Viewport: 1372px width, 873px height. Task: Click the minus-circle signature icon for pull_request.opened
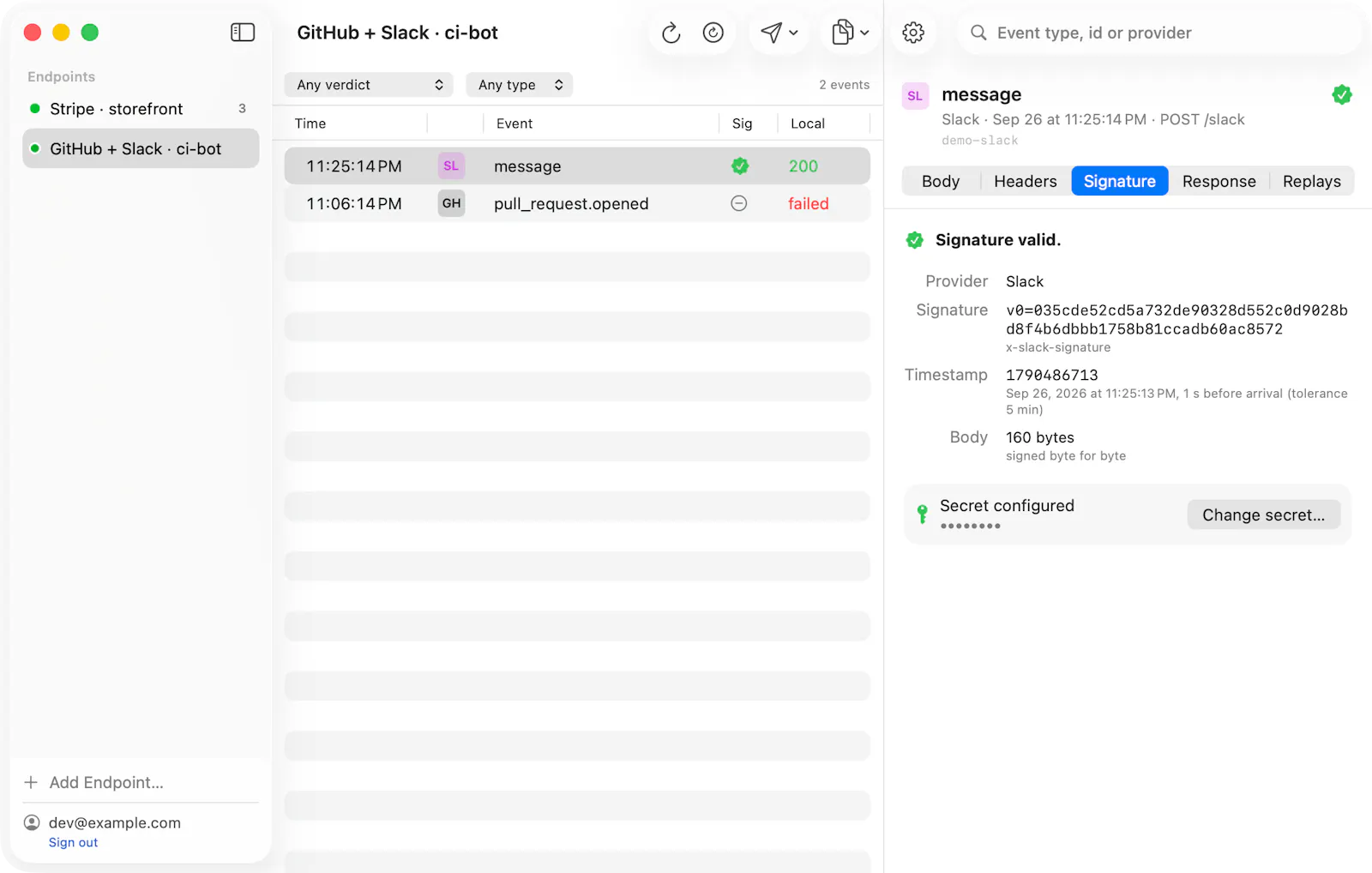[739, 203]
